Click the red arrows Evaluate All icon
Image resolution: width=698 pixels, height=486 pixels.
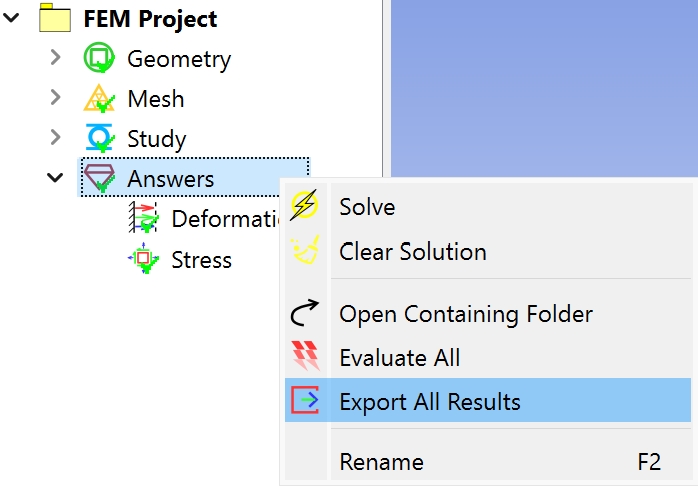point(305,356)
